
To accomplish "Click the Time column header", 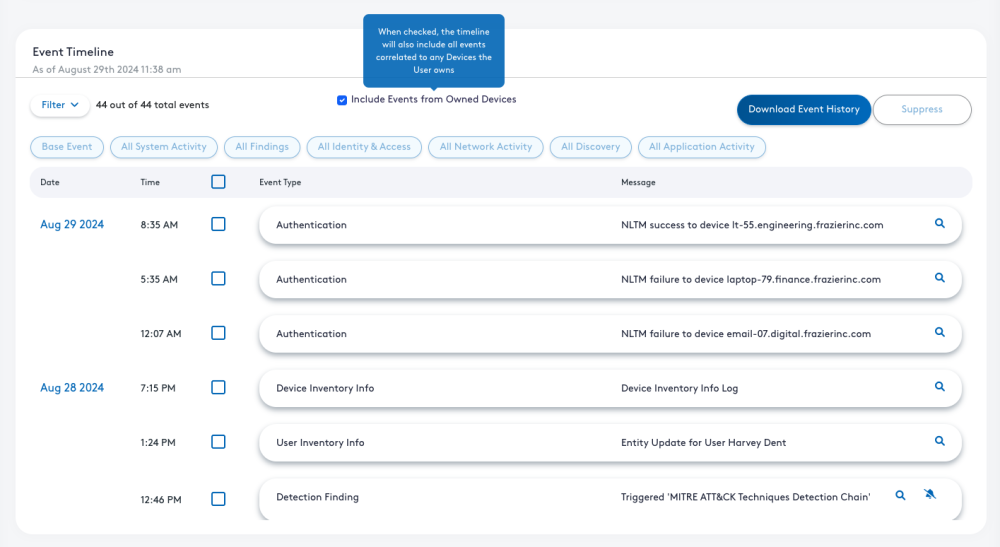I will coord(150,182).
